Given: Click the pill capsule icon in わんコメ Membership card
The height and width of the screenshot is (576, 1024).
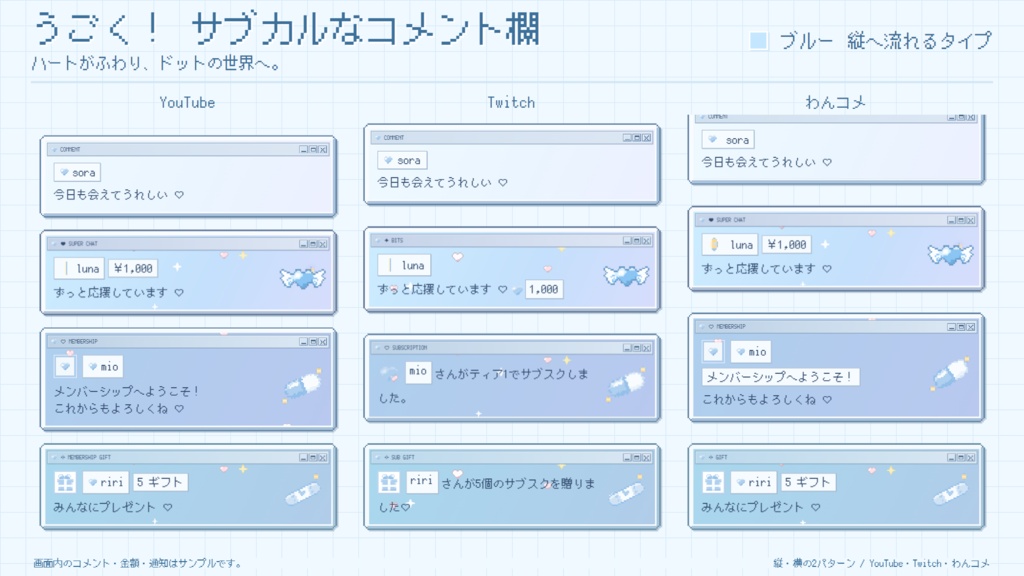Looking at the screenshot, I should click(950, 374).
